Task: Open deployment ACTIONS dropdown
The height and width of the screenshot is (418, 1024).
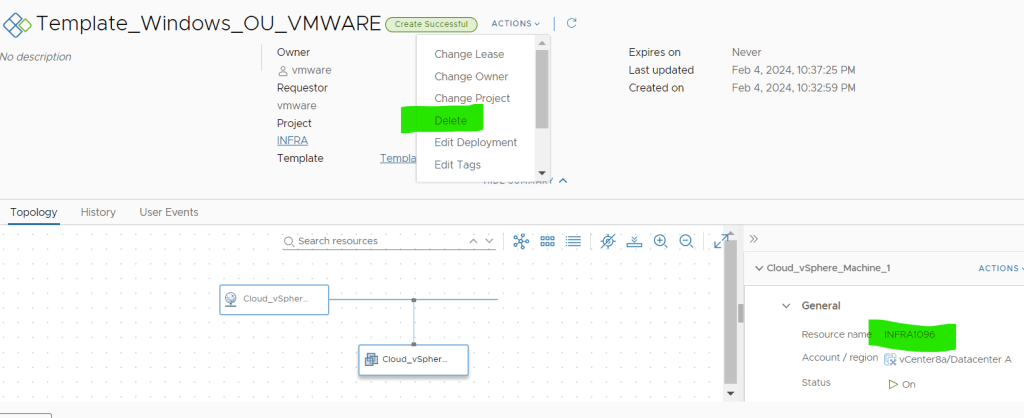Action: [515, 23]
